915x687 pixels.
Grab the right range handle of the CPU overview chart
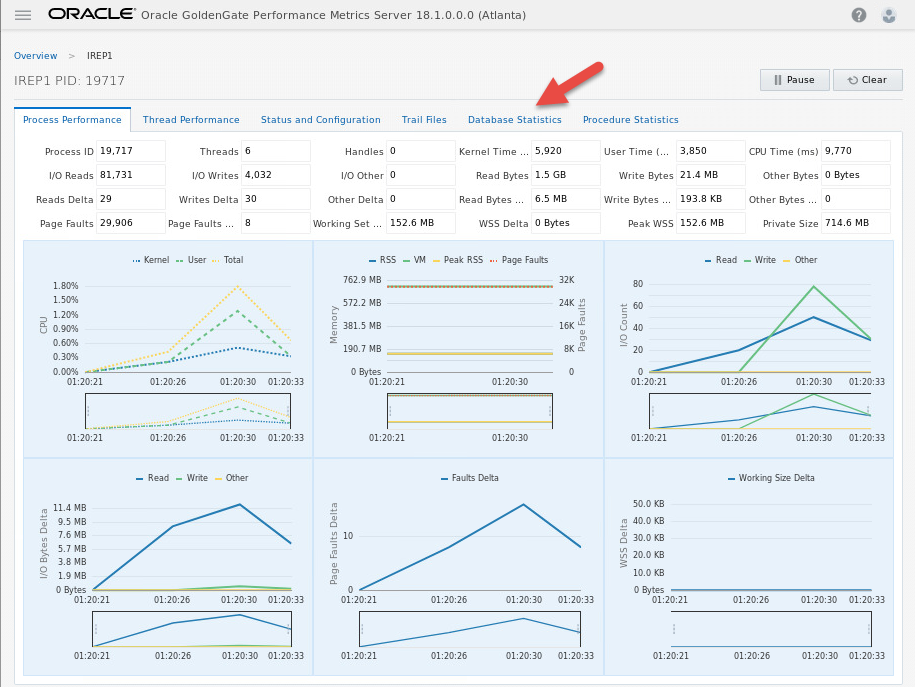[x=288, y=411]
